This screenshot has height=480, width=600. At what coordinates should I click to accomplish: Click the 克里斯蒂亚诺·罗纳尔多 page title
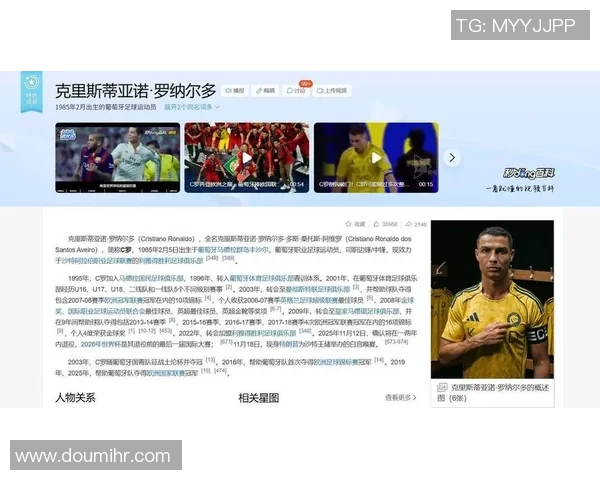tap(136, 91)
